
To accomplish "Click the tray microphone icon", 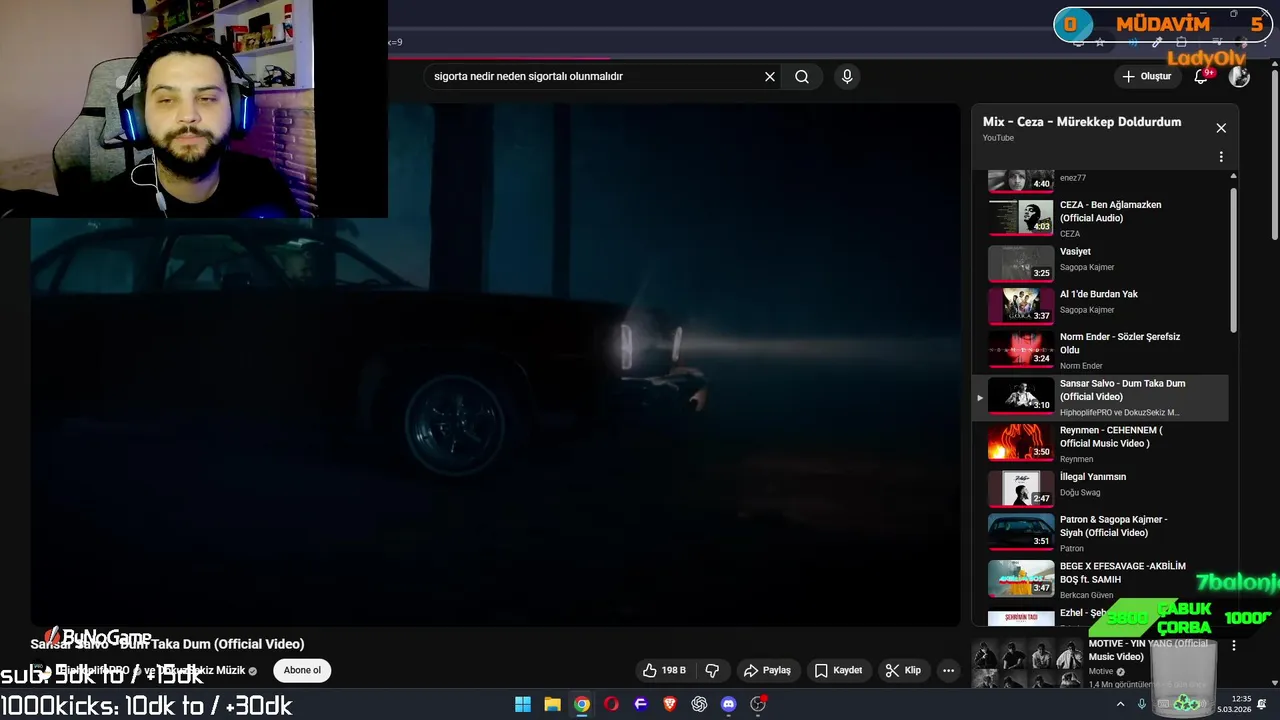I will pyautogui.click(x=1142, y=704).
